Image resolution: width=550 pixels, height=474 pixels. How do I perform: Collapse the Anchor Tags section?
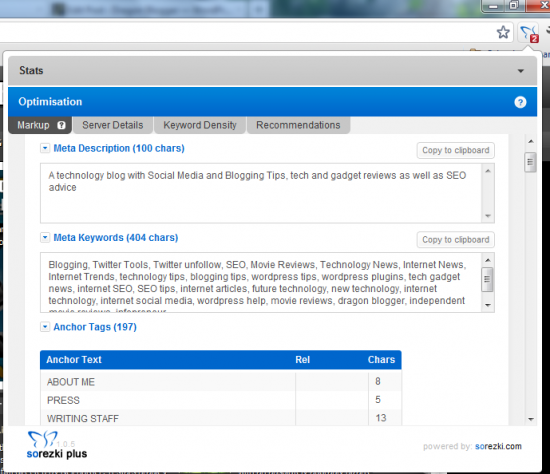pos(45,327)
